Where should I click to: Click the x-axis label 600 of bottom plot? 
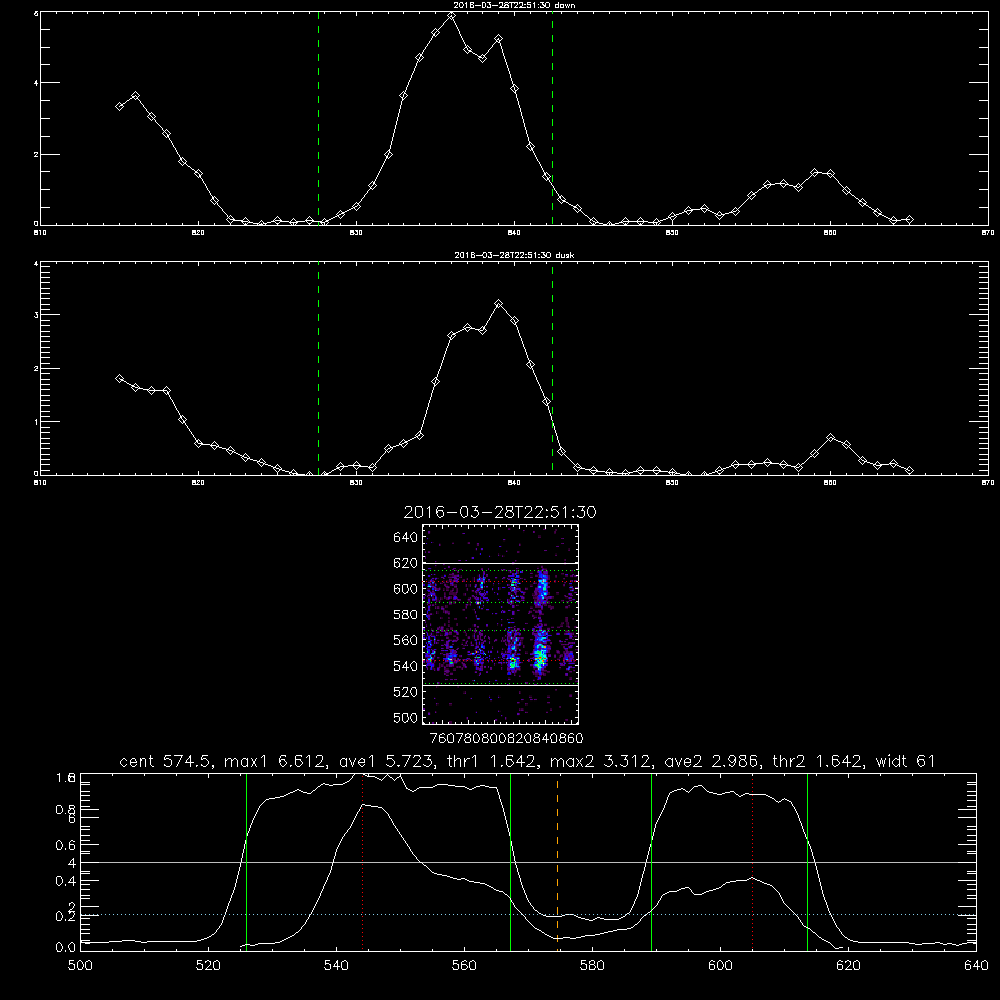pos(720,966)
